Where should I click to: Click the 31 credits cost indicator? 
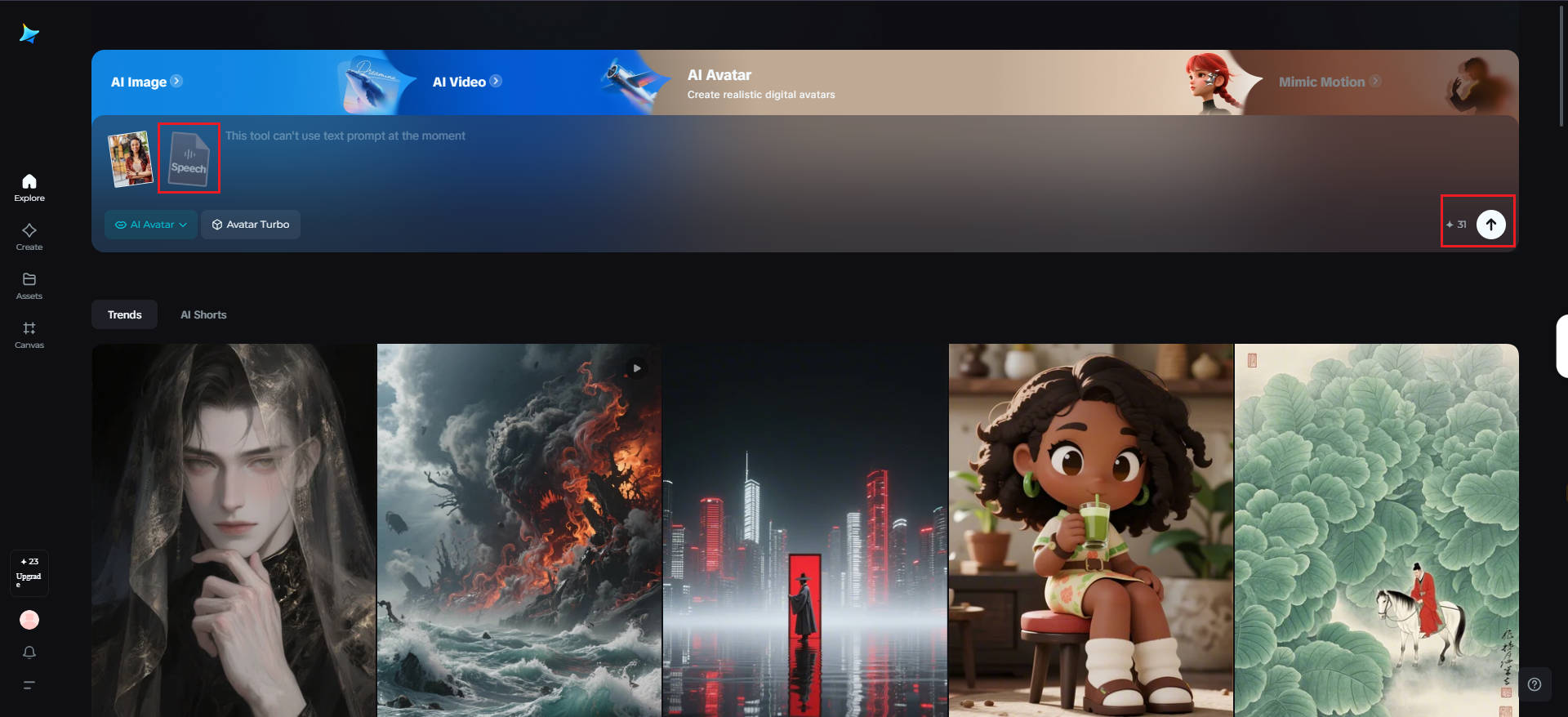pyautogui.click(x=1456, y=225)
